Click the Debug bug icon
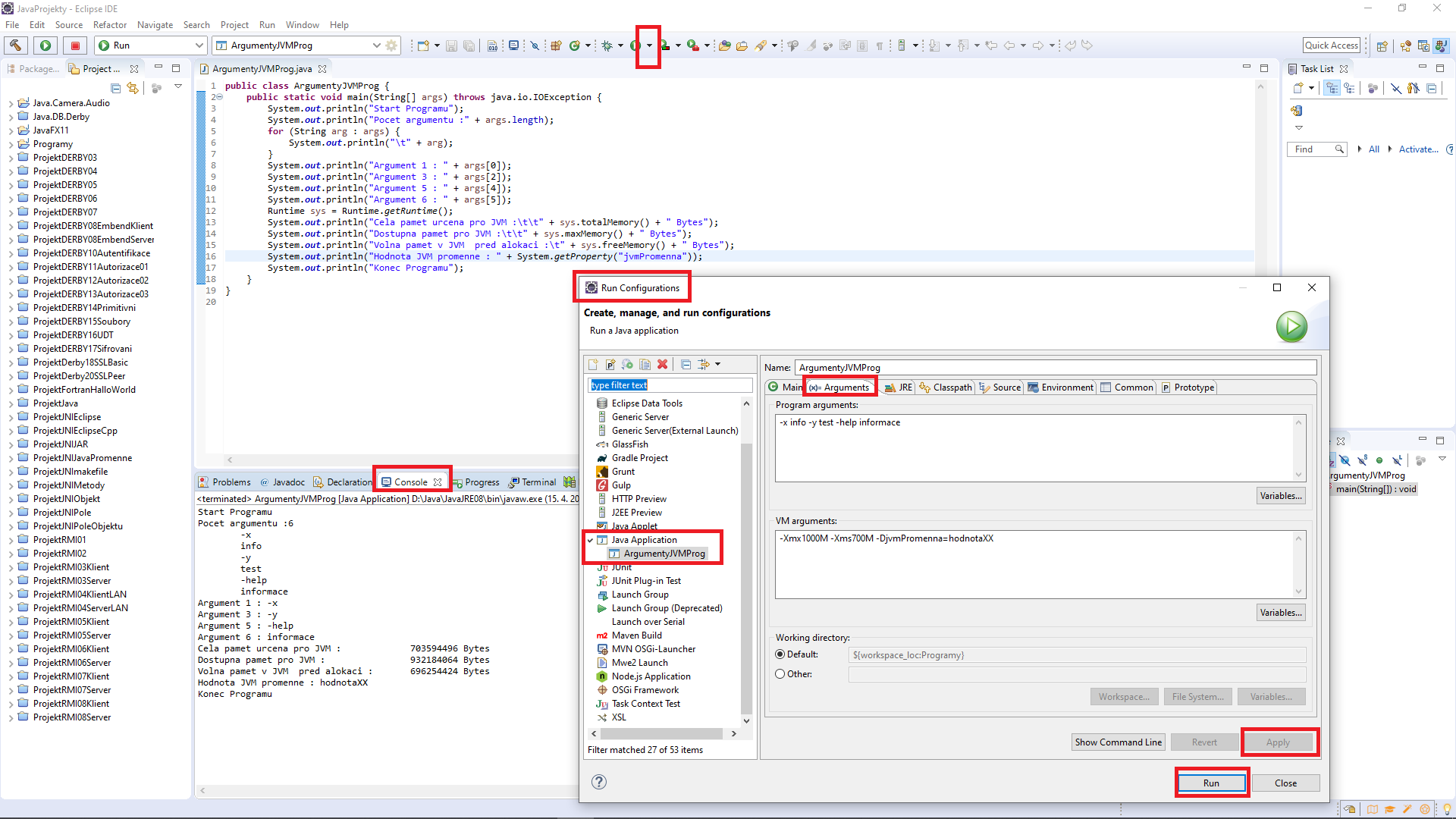 tap(607, 45)
